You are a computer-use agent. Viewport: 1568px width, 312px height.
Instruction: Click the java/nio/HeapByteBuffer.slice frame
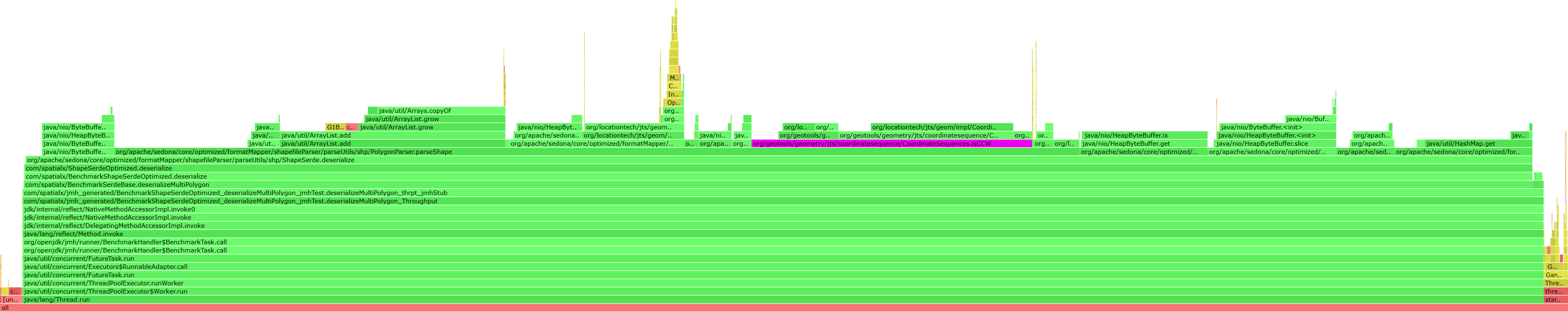[x=1275, y=144]
